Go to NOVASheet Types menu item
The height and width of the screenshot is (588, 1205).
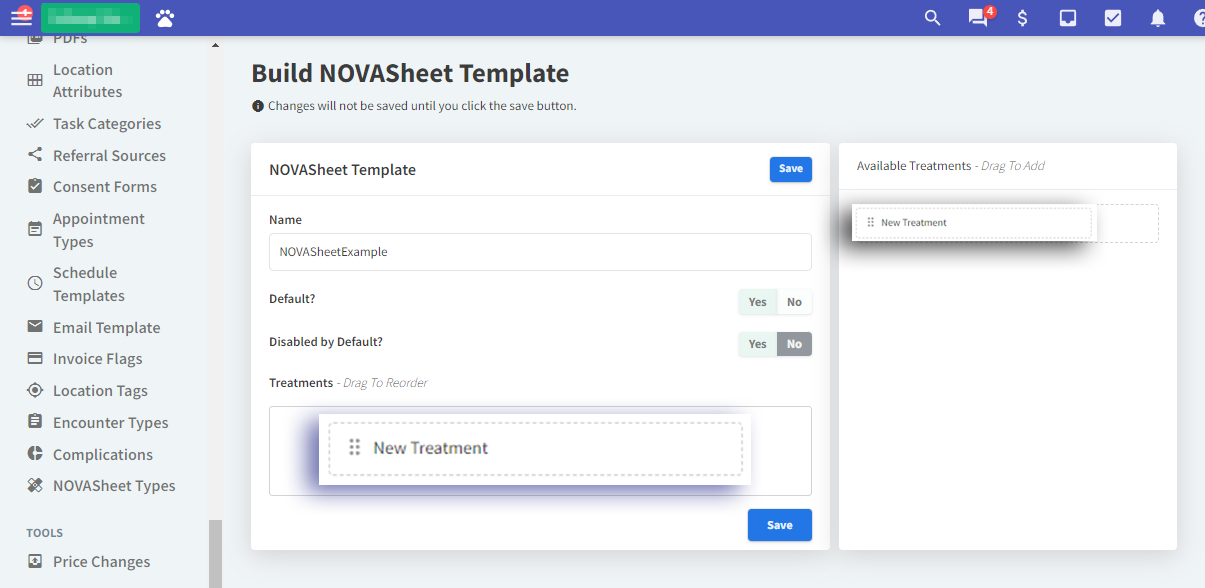point(113,486)
